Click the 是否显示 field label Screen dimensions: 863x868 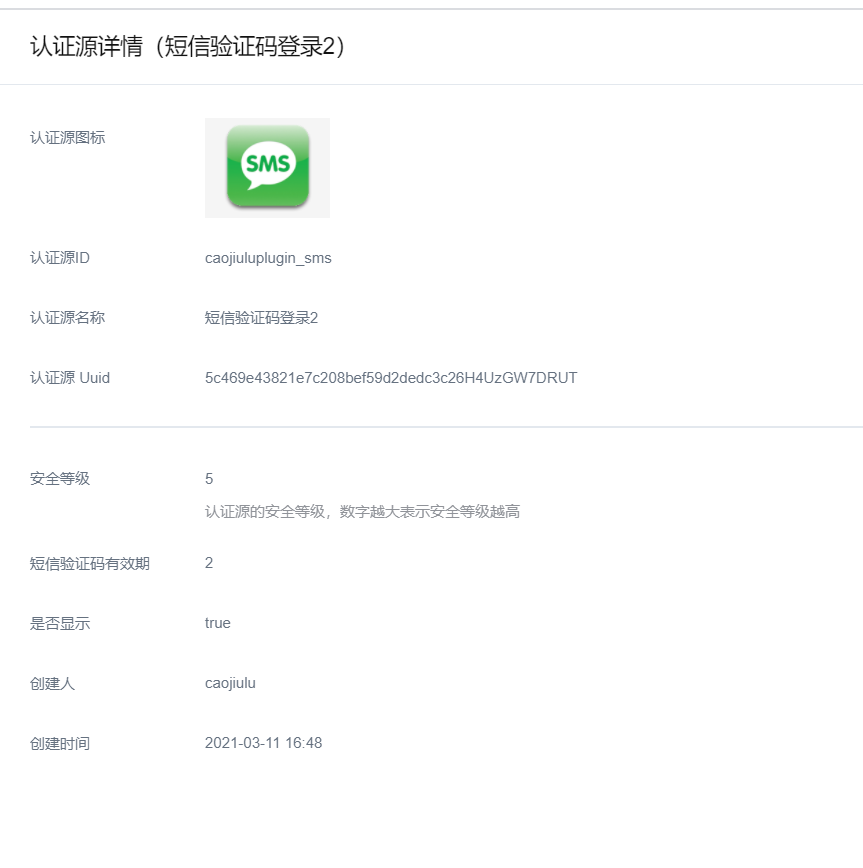(60, 623)
